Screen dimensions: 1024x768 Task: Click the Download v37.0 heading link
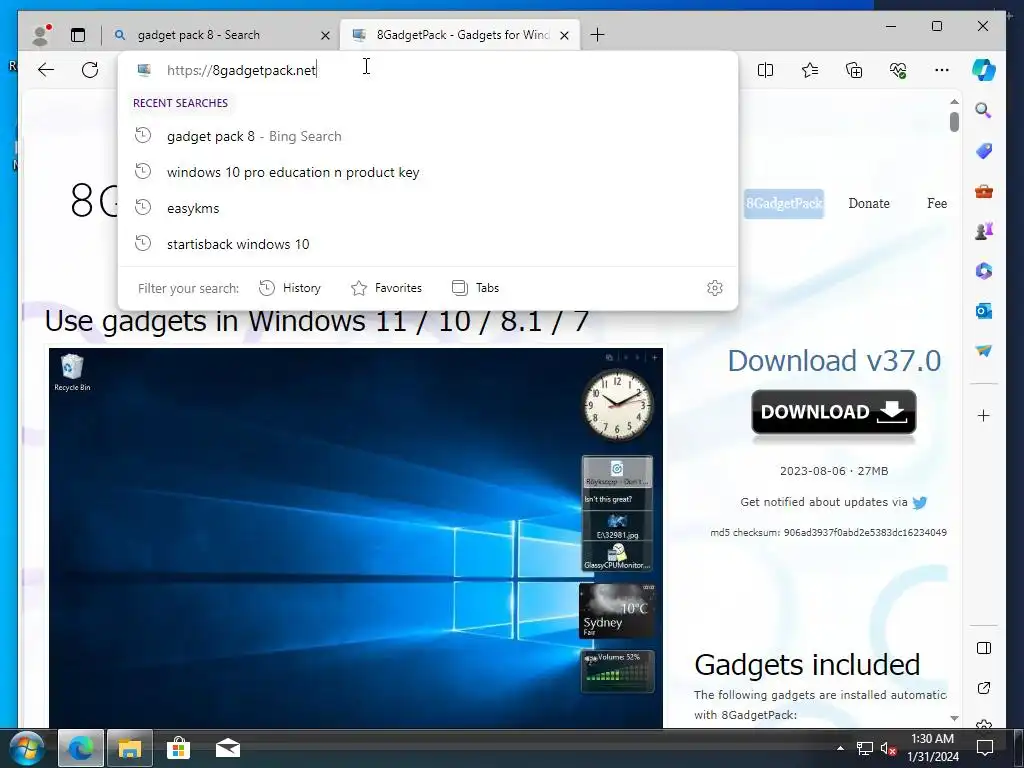tap(834, 360)
